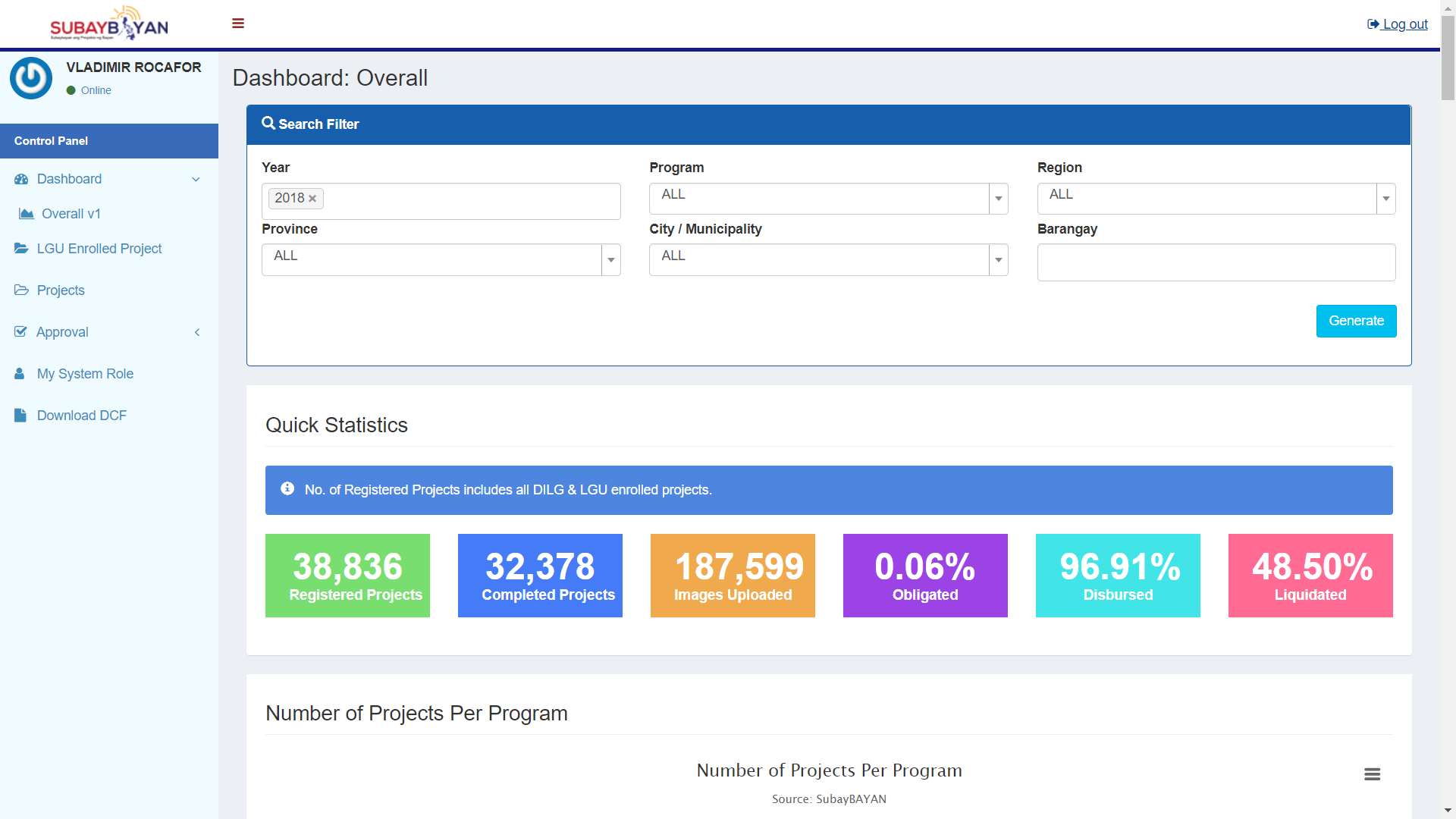Click the 32,378 Completed Projects tile
The width and height of the screenshot is (1456, 819).
540,576
